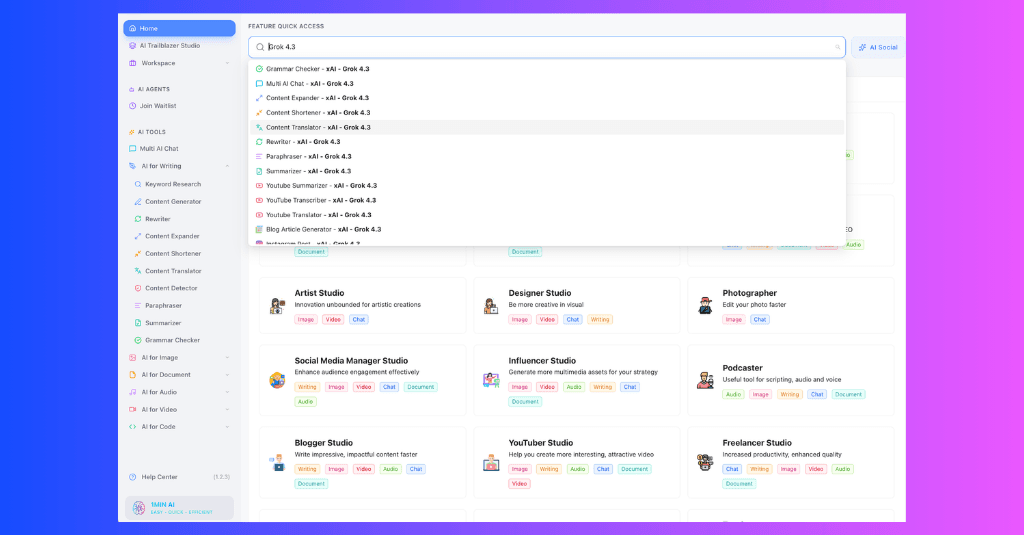This screenshot has width=1024, height=535.
Task: Click Join Waitlist under AI Agents
Action: 157,106
